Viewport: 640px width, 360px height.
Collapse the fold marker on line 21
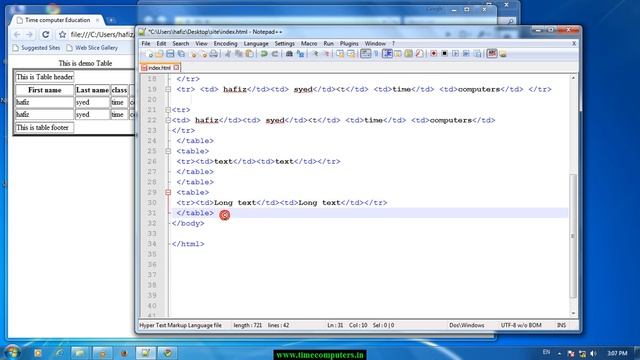point(168,110)
